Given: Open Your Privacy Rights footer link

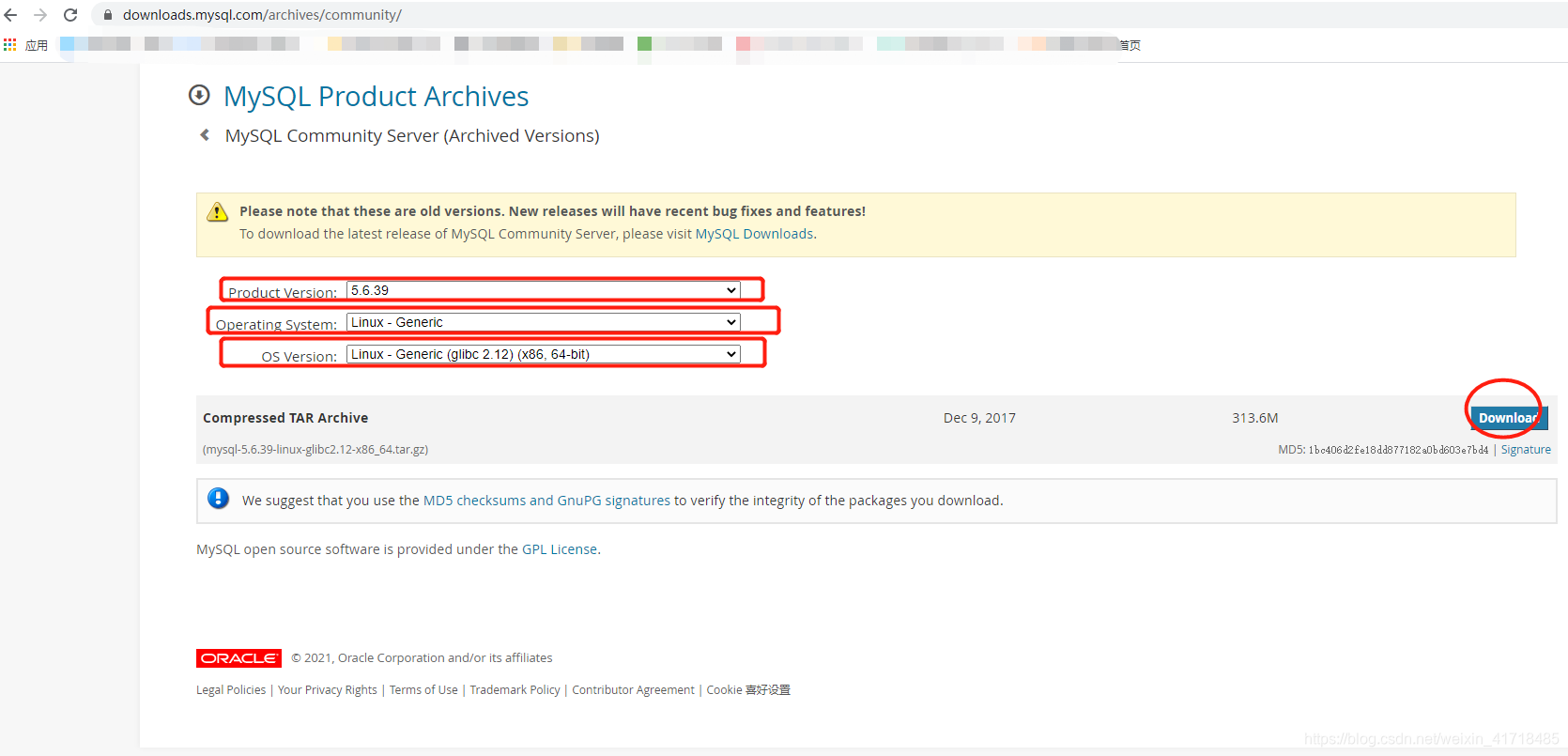Looking at the screenshot, I should [x=328, y=689].
